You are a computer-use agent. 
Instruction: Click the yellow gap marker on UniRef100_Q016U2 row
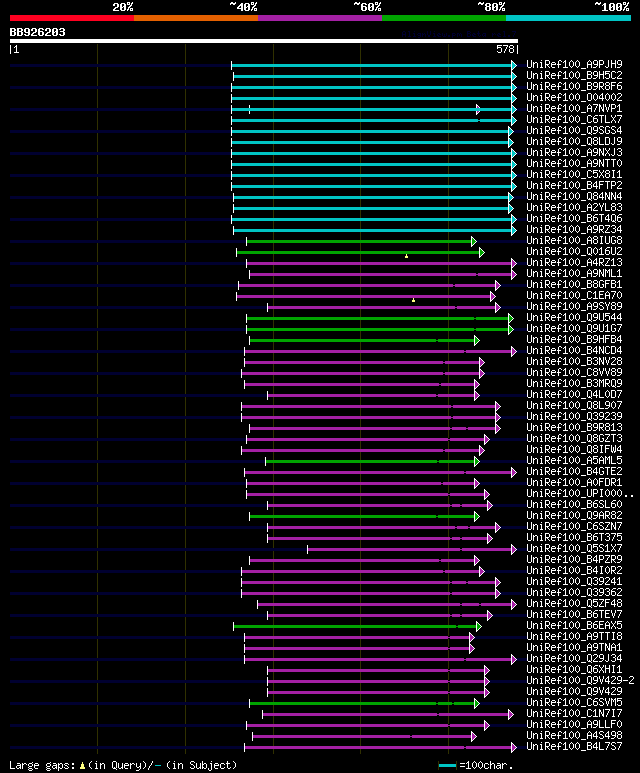coord(406,256)
